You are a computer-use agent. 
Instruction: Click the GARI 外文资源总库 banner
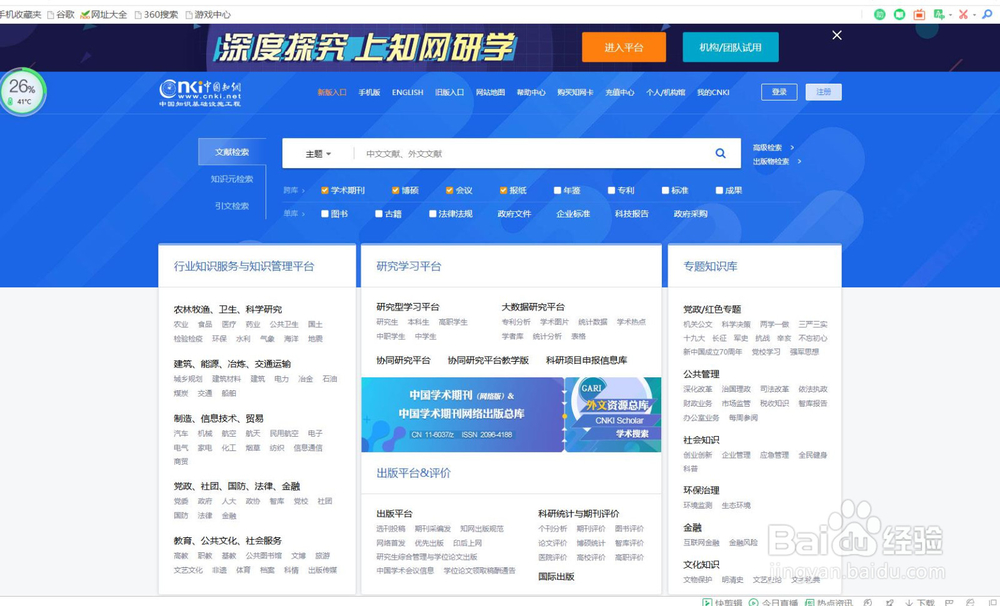point(613,415)
